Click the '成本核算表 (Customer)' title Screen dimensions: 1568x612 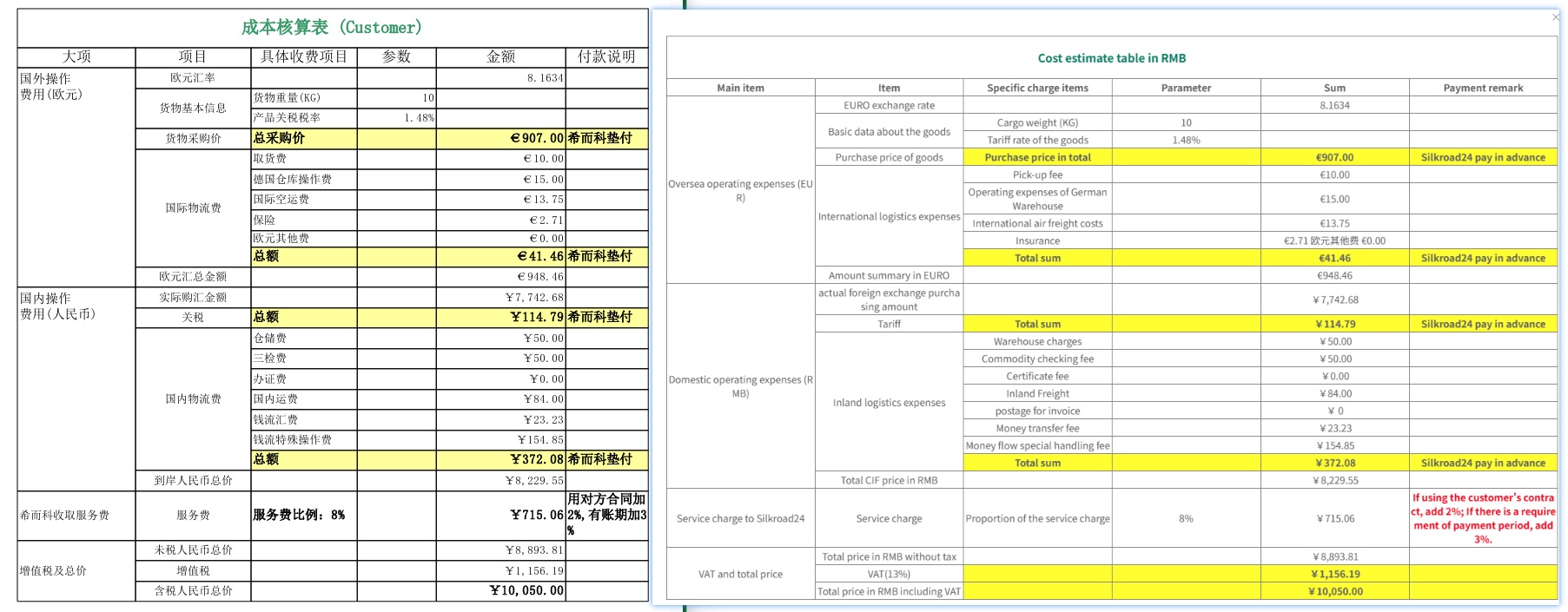click(332, 28)
